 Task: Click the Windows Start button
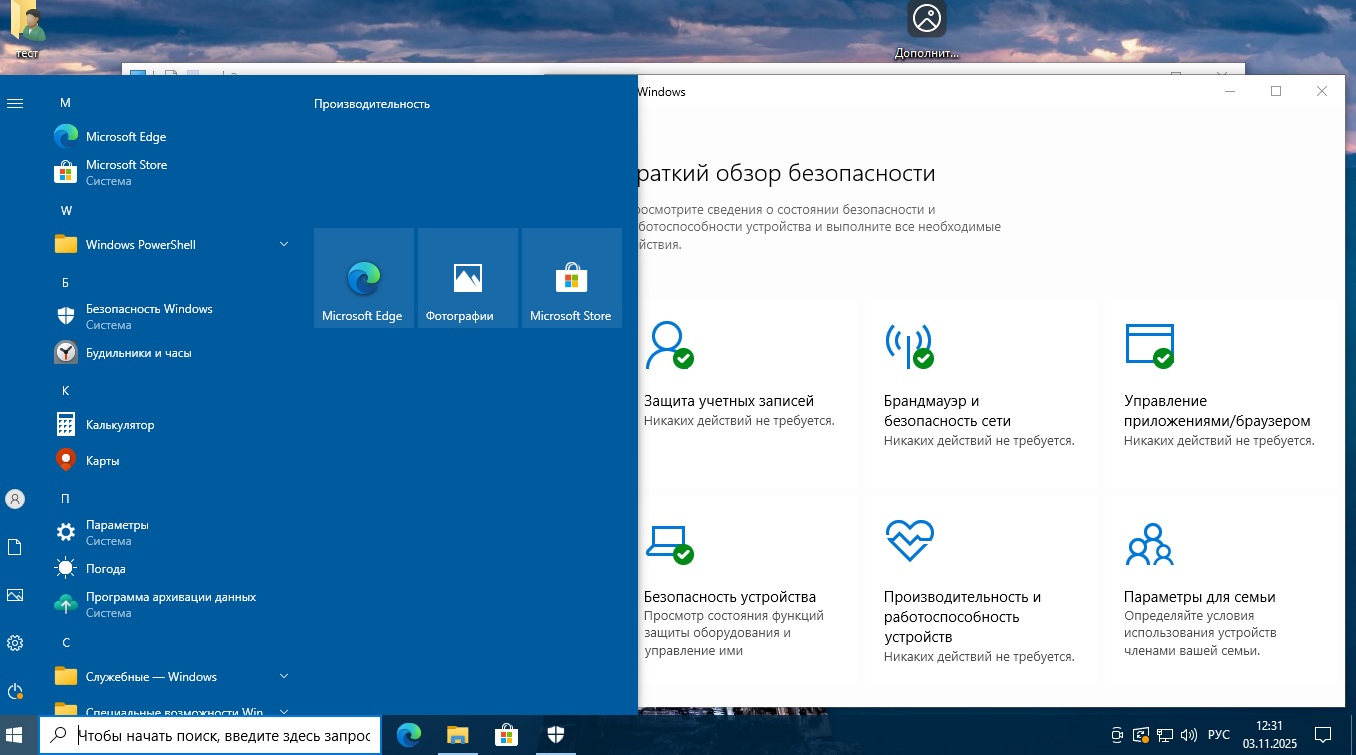[x=16, y=735]
